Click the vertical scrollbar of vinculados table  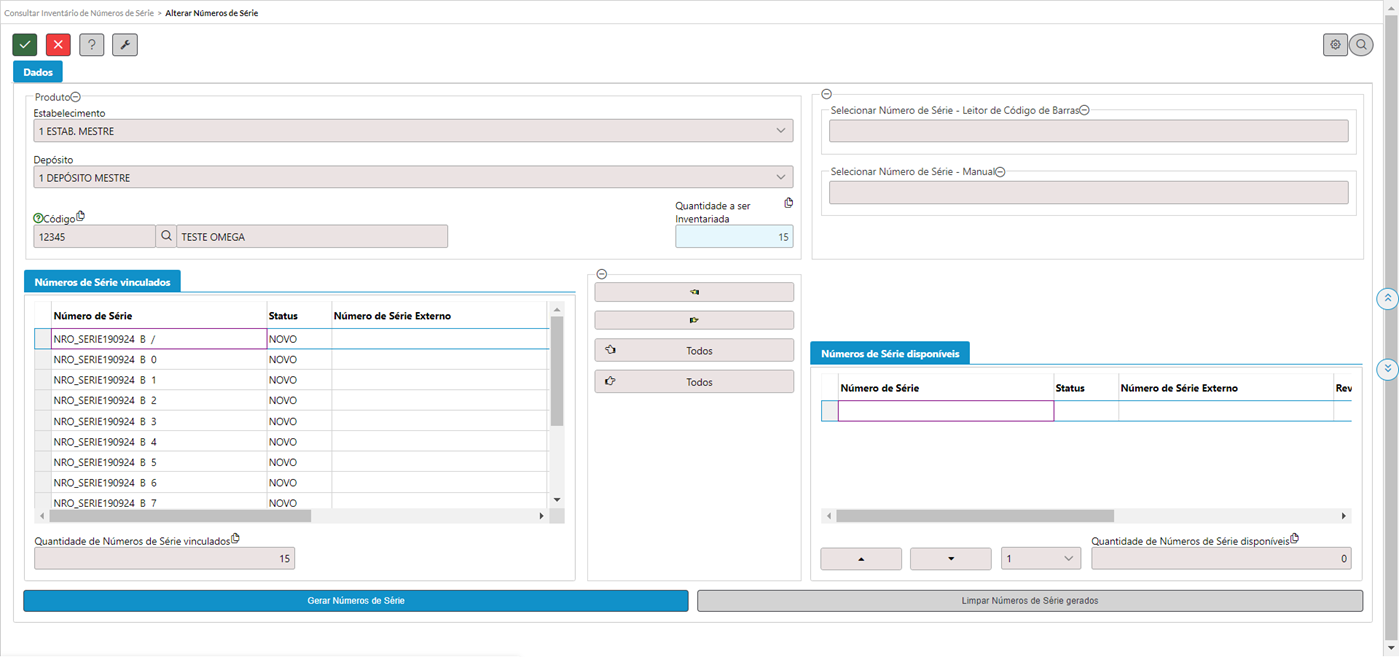(557, 370)
